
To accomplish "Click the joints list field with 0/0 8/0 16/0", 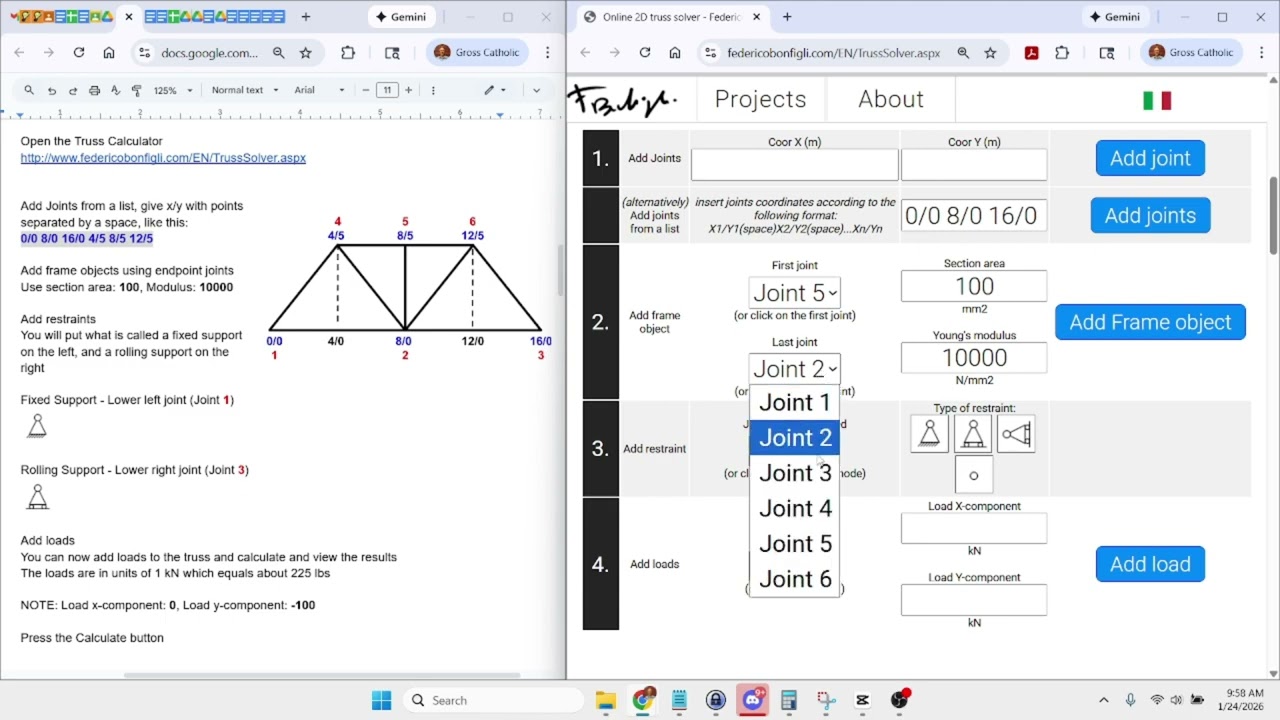I will [974, 215].
